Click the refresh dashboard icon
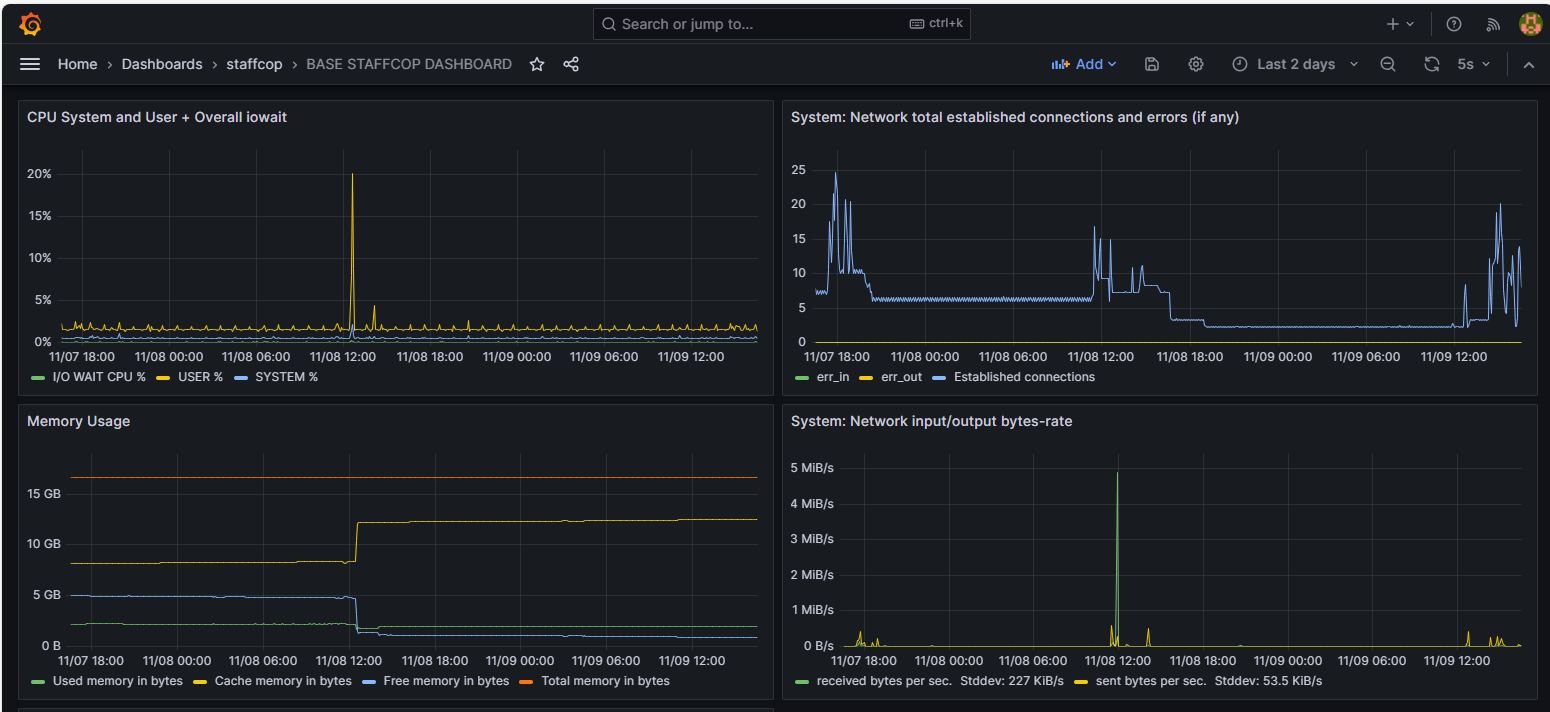Viewport: 1550px width, 712px height. pyautogui.click(x=1431, y=63)
